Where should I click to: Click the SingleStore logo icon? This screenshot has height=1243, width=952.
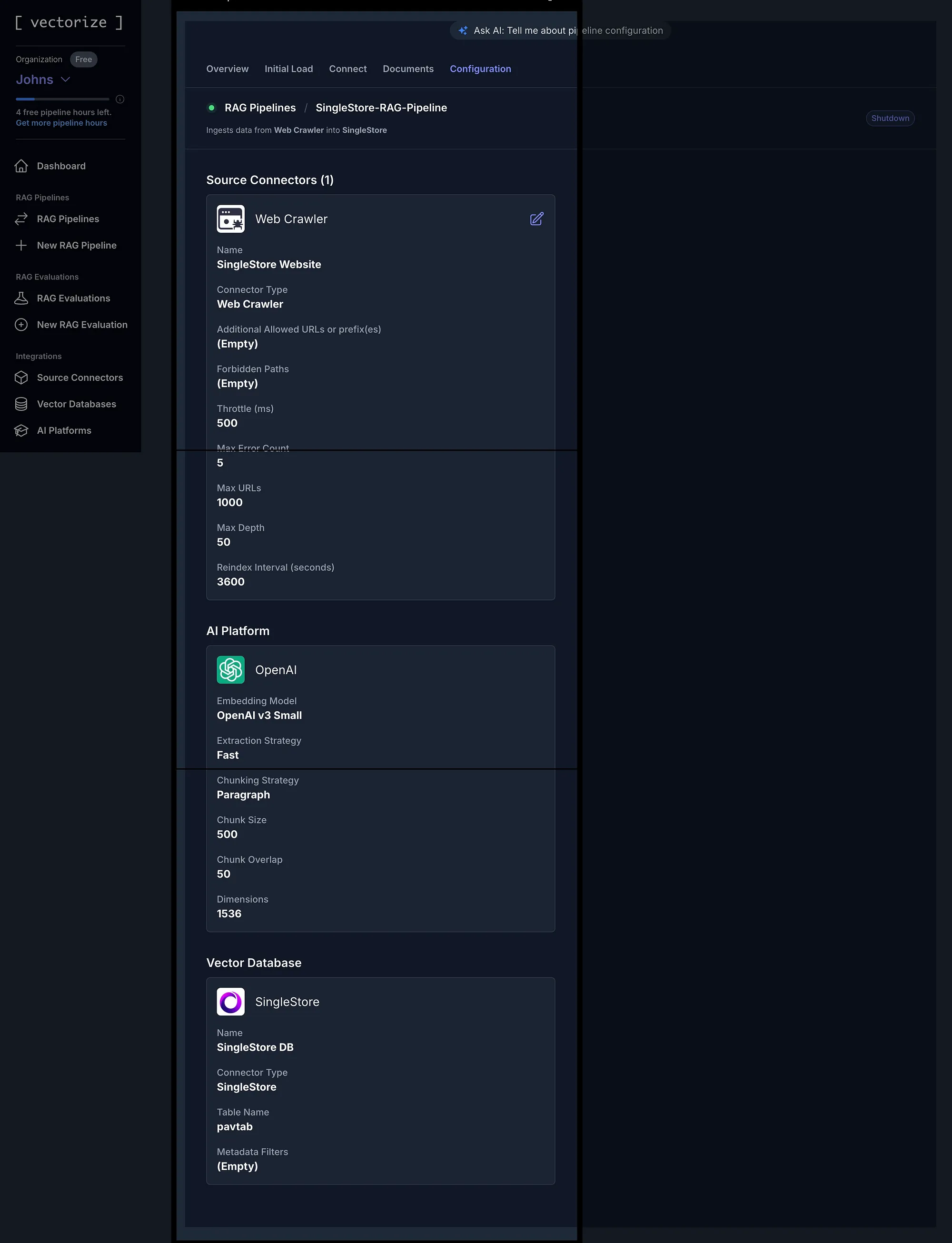click(231, 1002)
